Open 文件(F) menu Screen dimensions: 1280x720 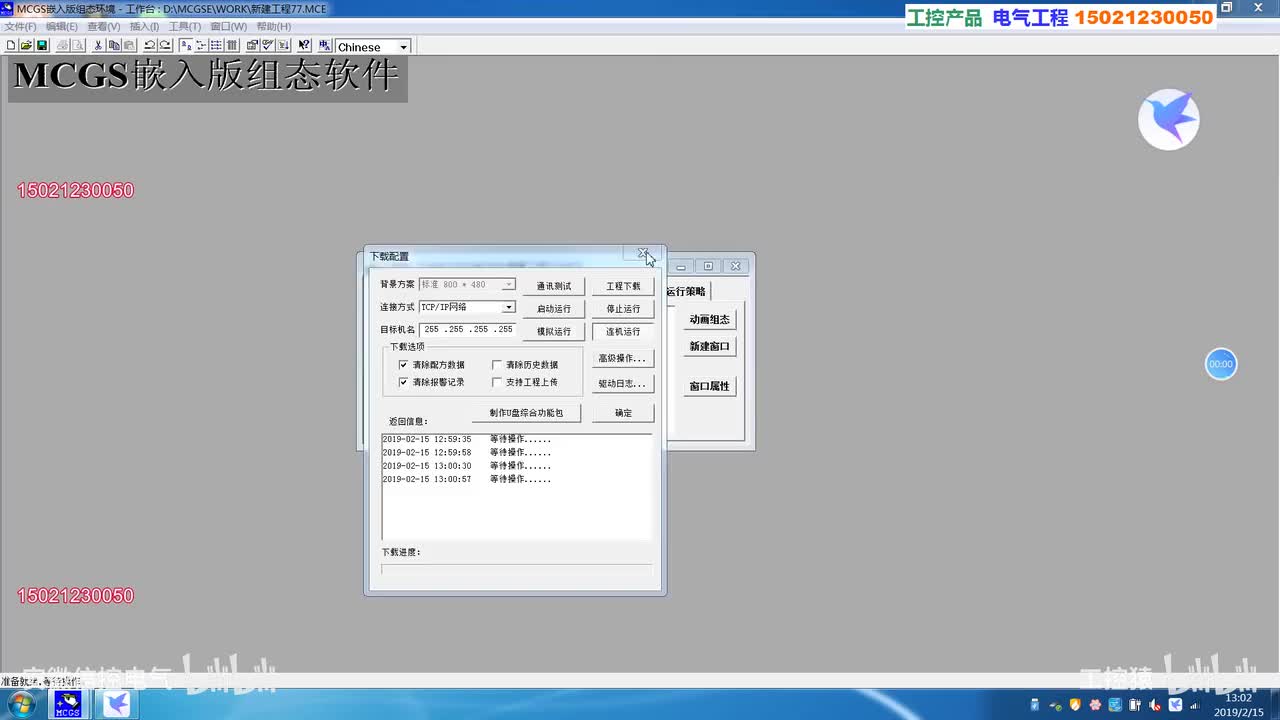tap(20, 27)
